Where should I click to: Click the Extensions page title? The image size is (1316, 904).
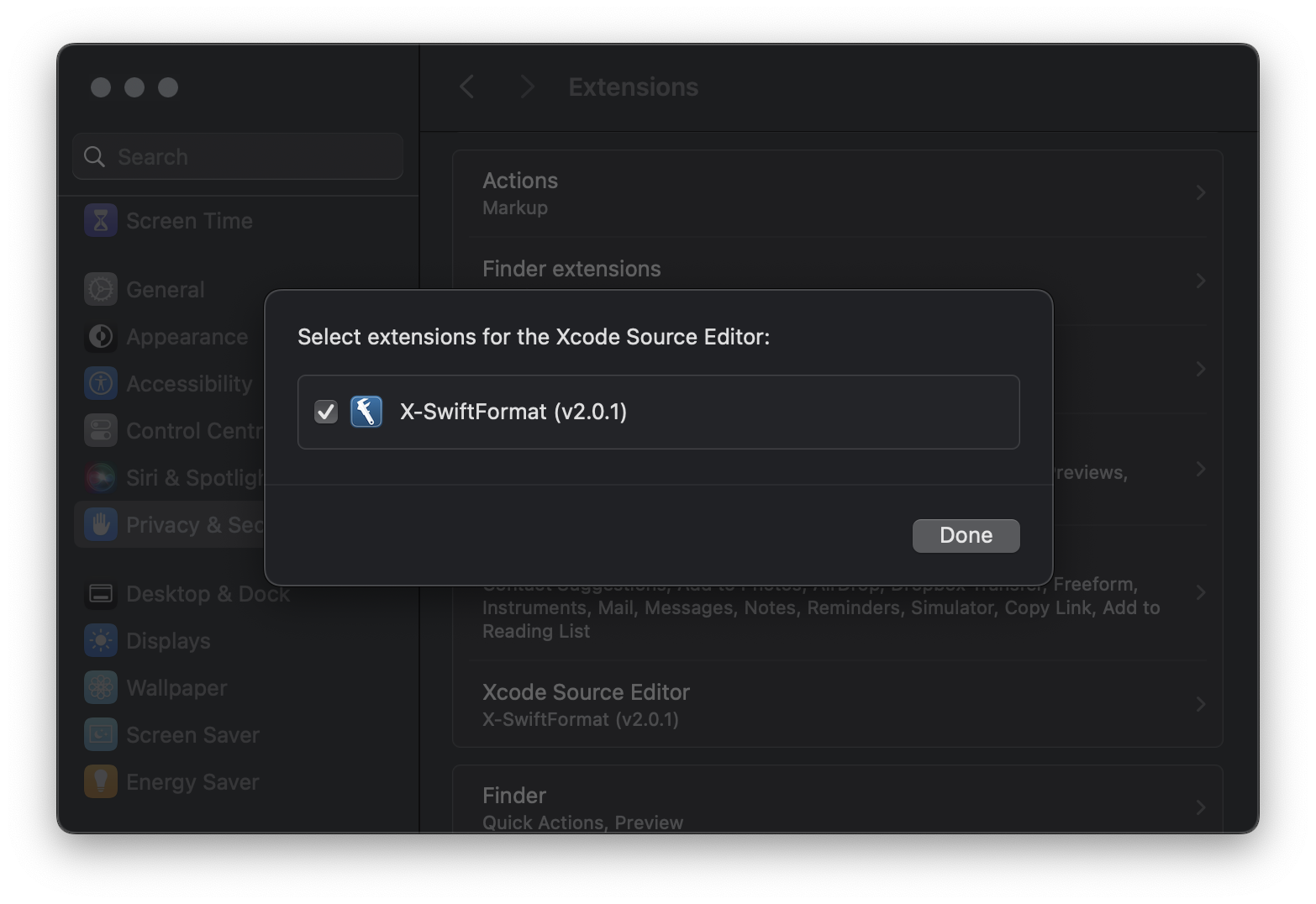pos(633,87)
